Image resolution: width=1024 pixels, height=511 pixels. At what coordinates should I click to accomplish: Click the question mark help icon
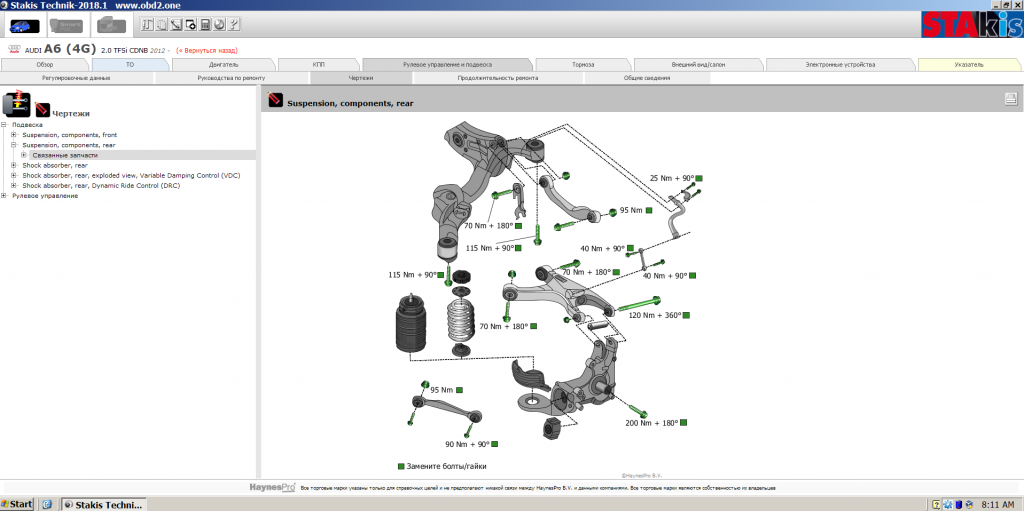pyautogui.click(x=234, y=25)
